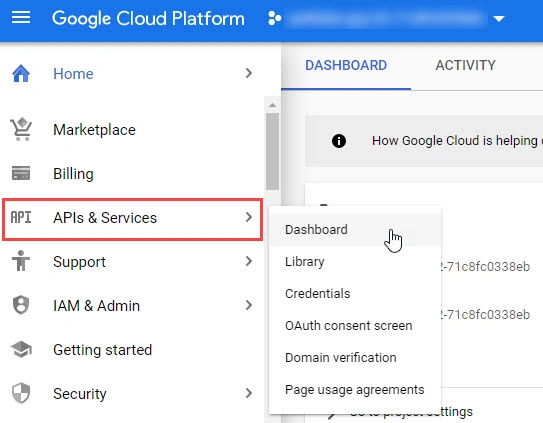Choose Credentials in the APIs submenu
Image resolution: width=543 pixels, height=423 pixels.
[x=355, y=293]
